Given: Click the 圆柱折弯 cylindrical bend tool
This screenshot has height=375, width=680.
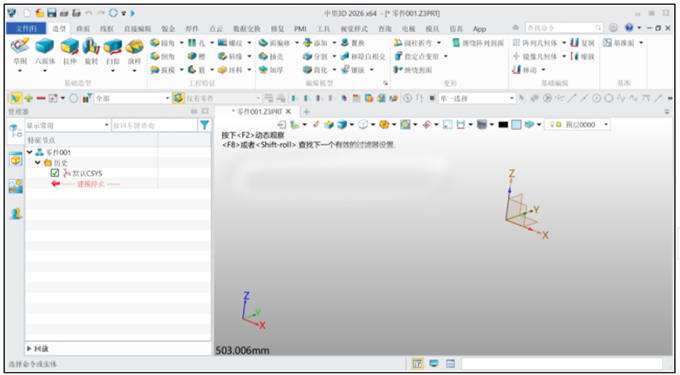Looking at the screenshot, I should pos(413,43).
